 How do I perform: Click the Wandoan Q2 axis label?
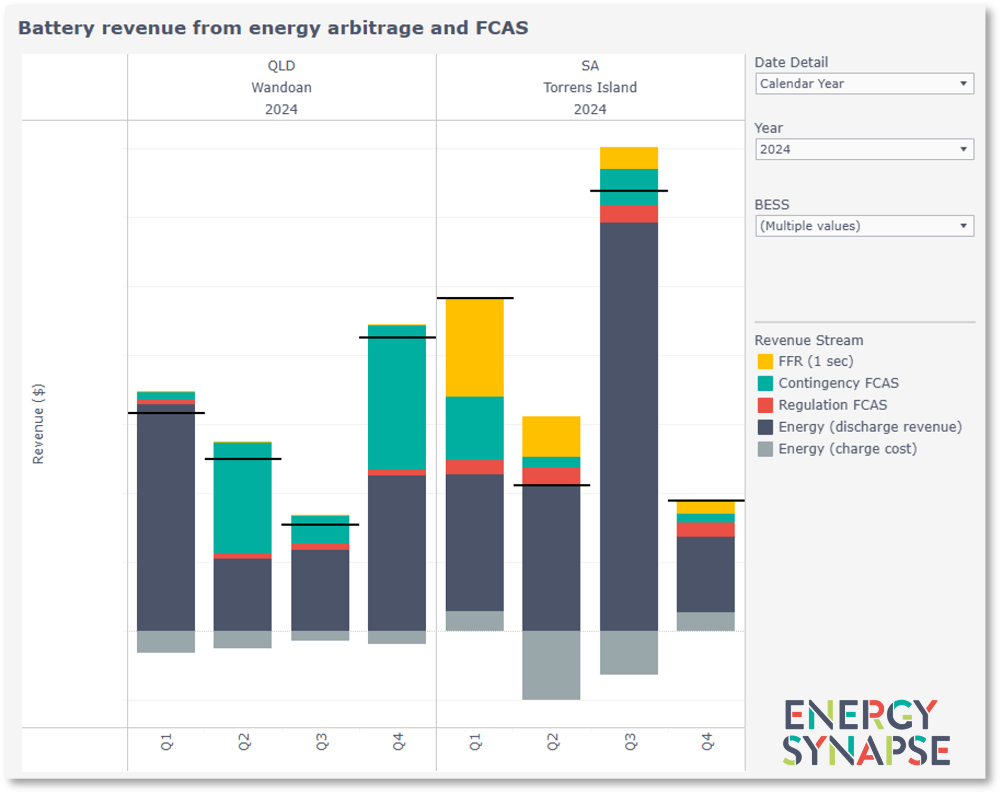click(244, 742)
